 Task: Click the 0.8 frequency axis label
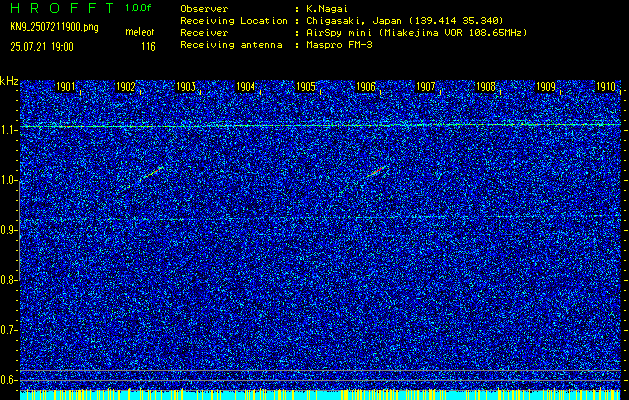(8, 280)
